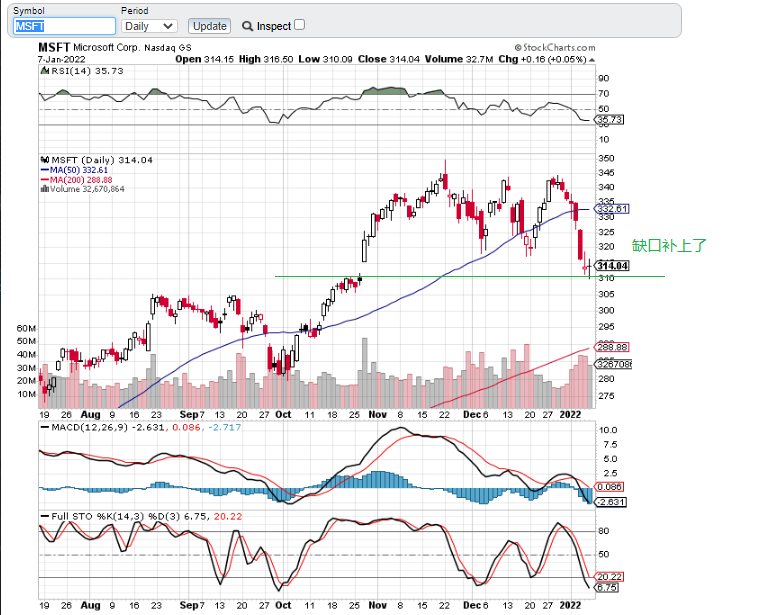Click the volume bars icon in legend
The image size is (775, 615).
(x=43, y=188)
